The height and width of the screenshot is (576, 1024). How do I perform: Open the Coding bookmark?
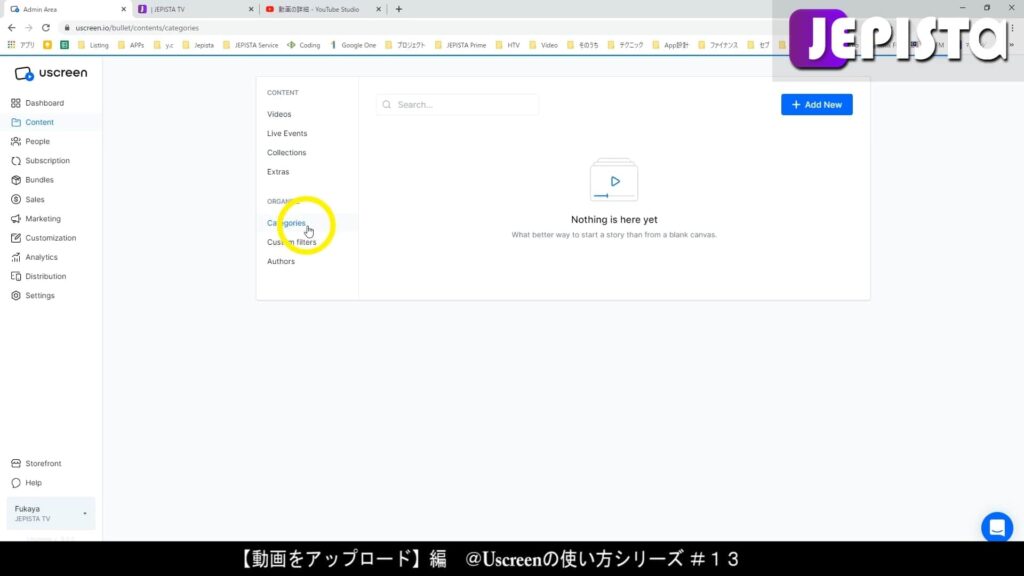304,45
